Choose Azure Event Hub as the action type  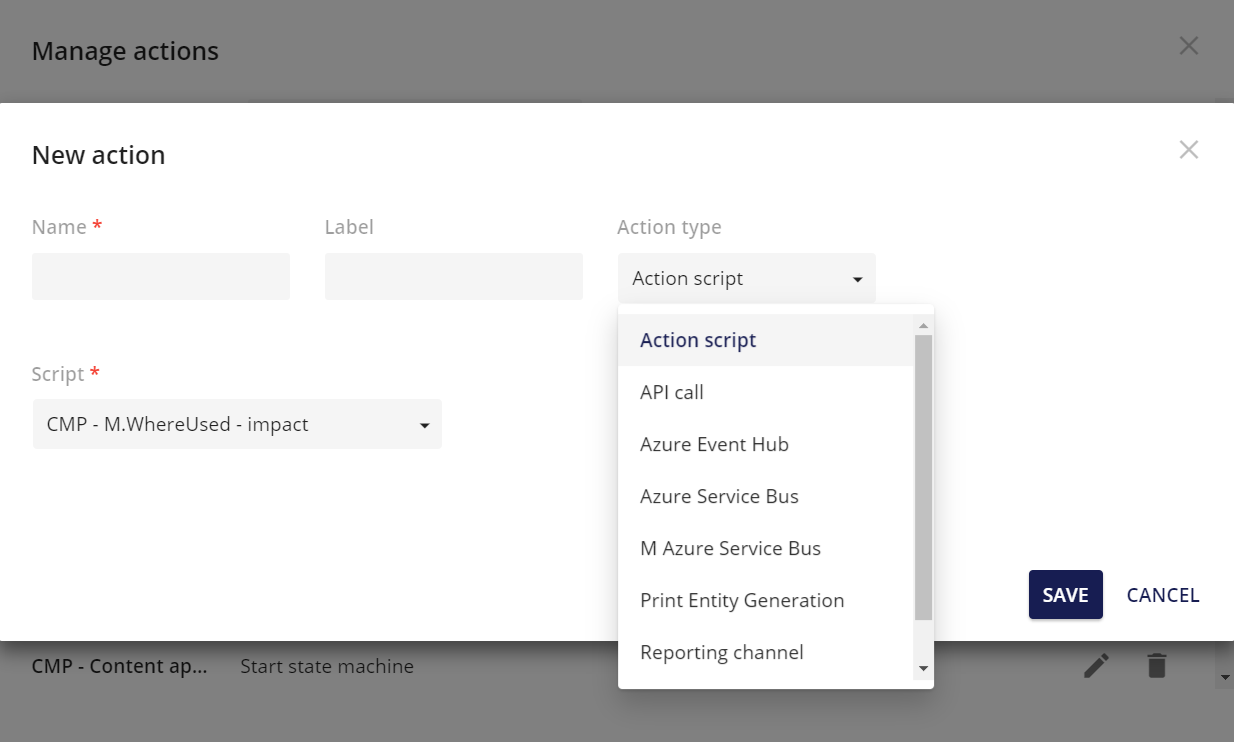point(714,444)
